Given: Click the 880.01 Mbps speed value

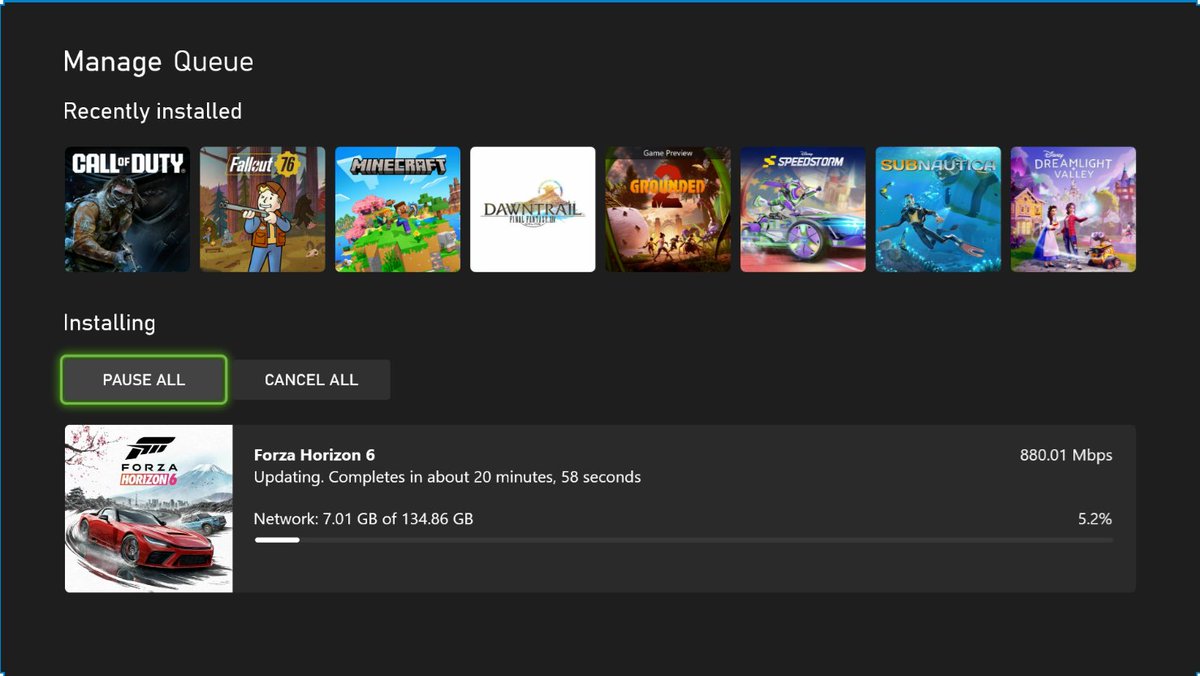Looking at the screenshot, I should (x=1066, y=455).
